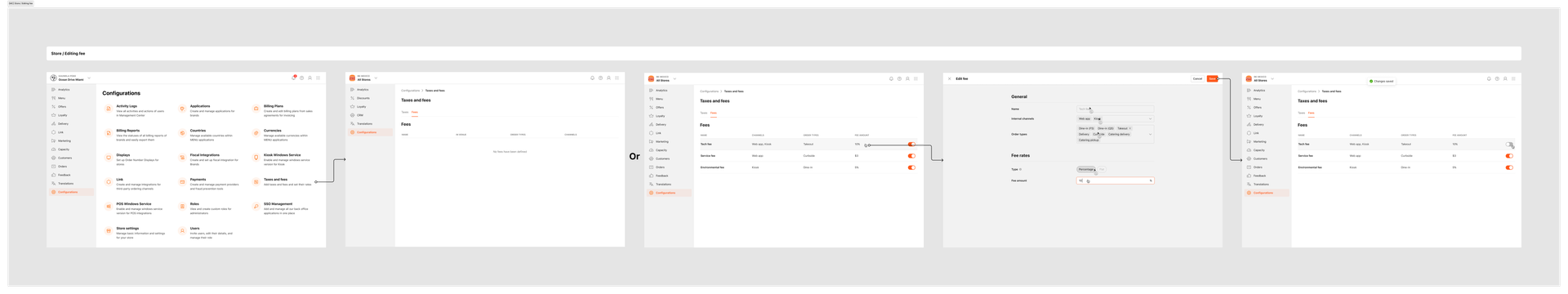Switch to Taxes tab on empty Fees screen
1568x294 pixels.
(405, 112)
